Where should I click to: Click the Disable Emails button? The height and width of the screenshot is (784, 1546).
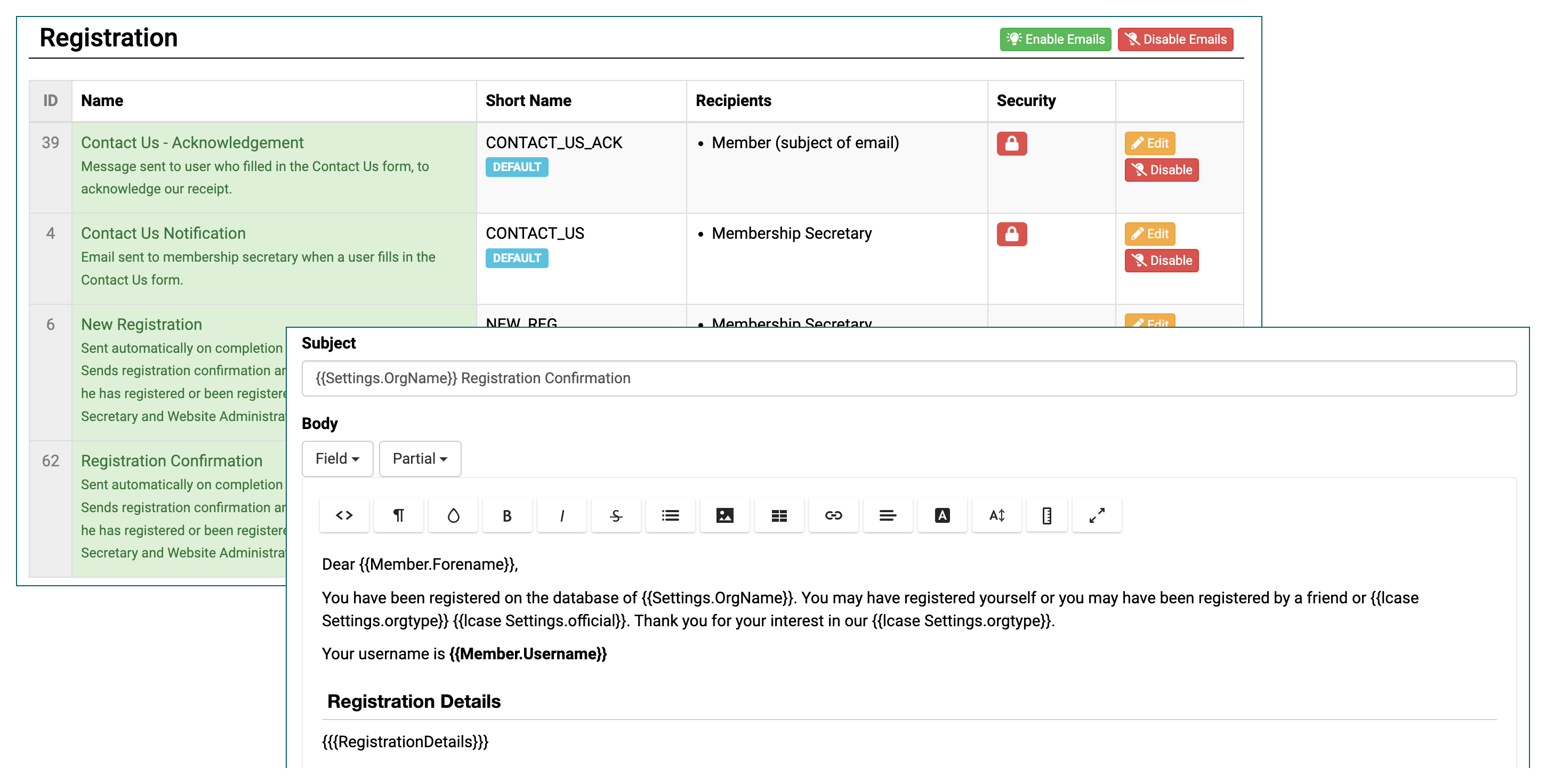pyautogui.click(x=1174, y=39)
